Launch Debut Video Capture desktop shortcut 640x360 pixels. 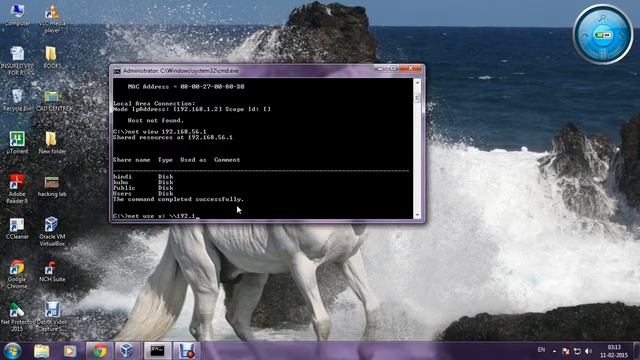[52, 317]
